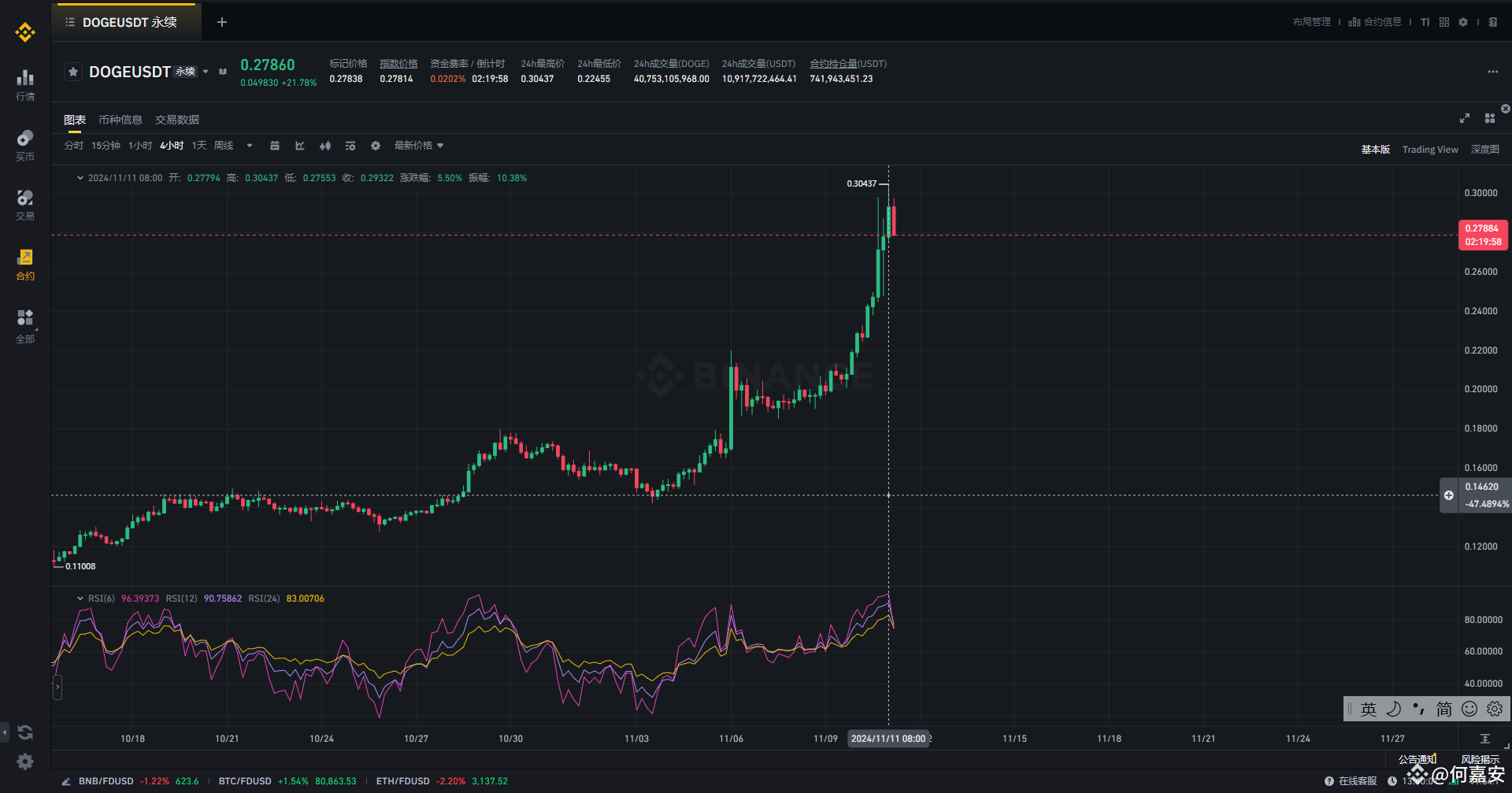Collapse the candle OHLC info legend
The image size is (1512, 793).
click(80, 178)
